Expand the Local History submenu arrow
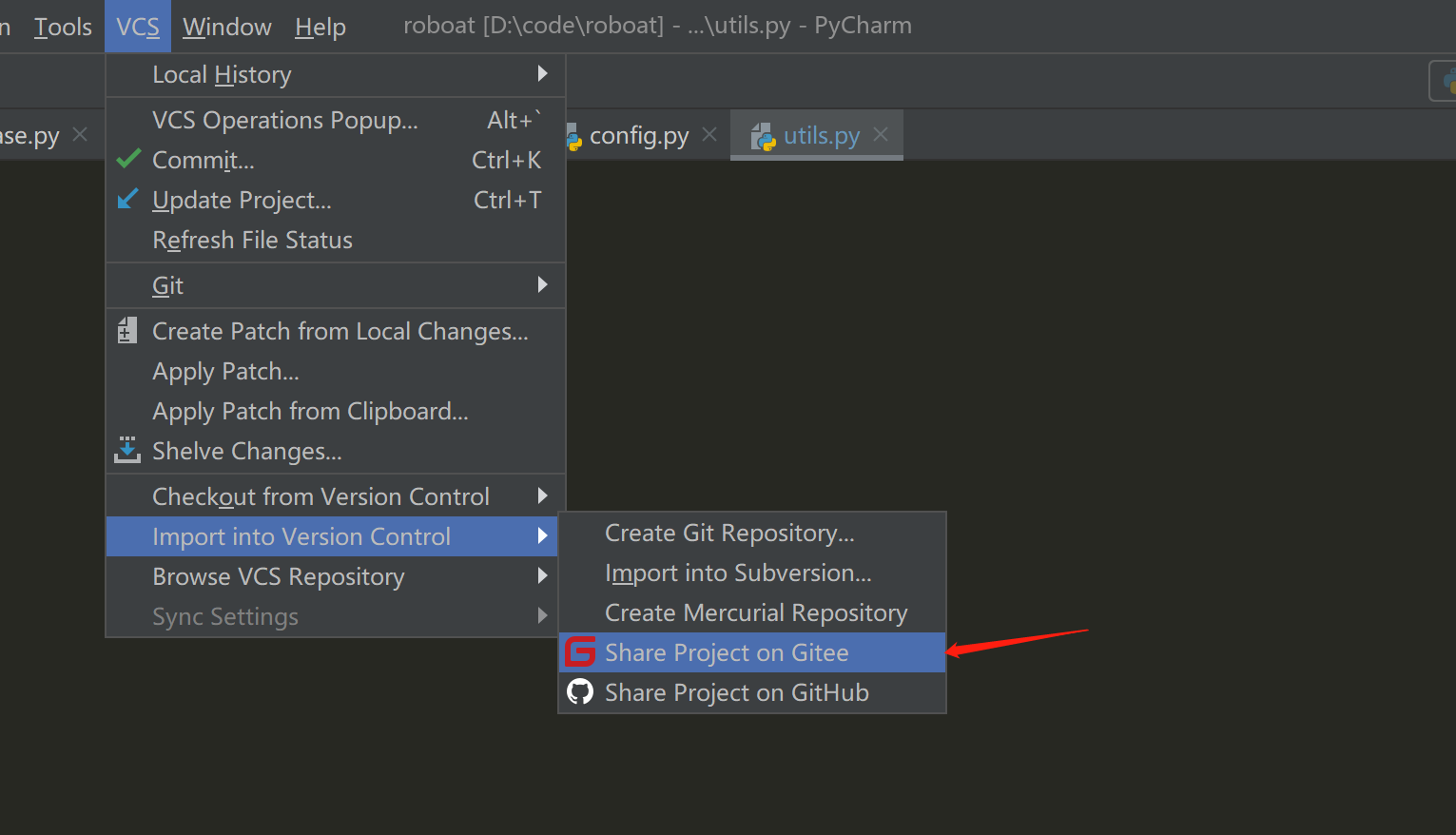Viewport: 1456px width, 835px height. click(x=542, y=73)
